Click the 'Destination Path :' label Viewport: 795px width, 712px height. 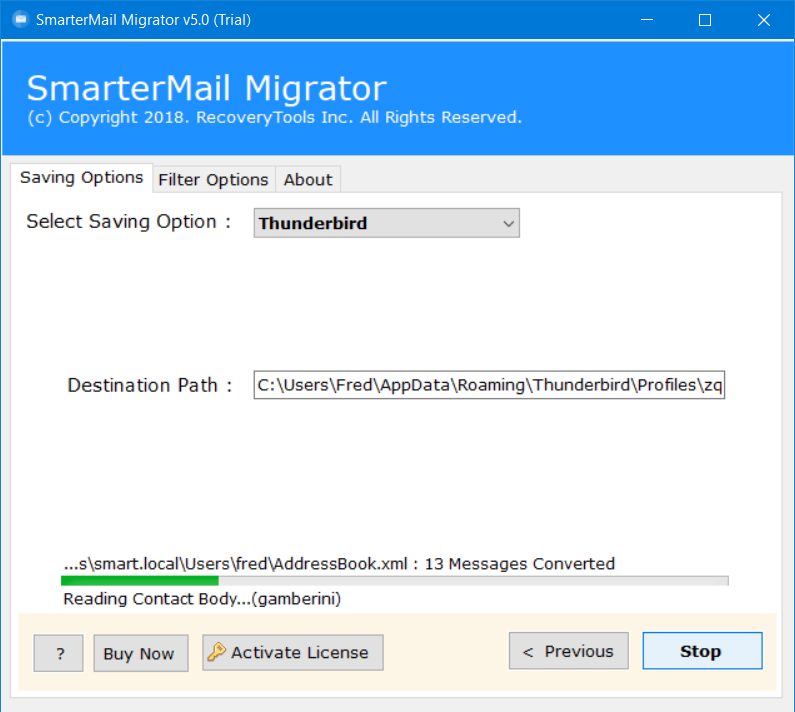tap(150, 385)
